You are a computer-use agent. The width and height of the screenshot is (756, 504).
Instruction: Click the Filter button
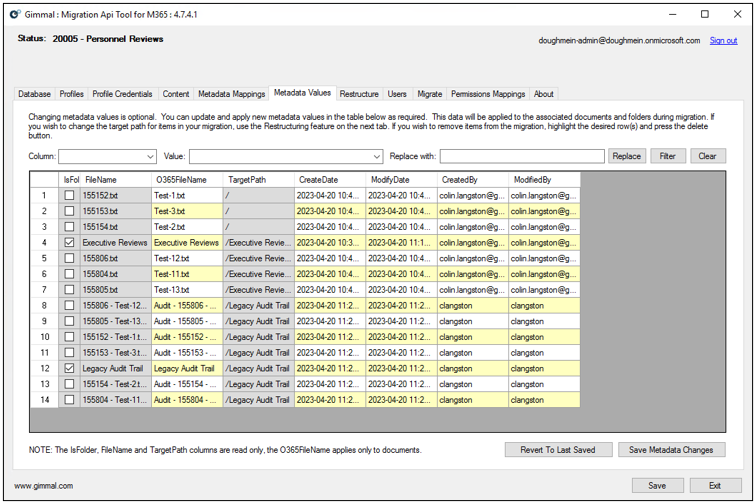click(x=667, y=156)
